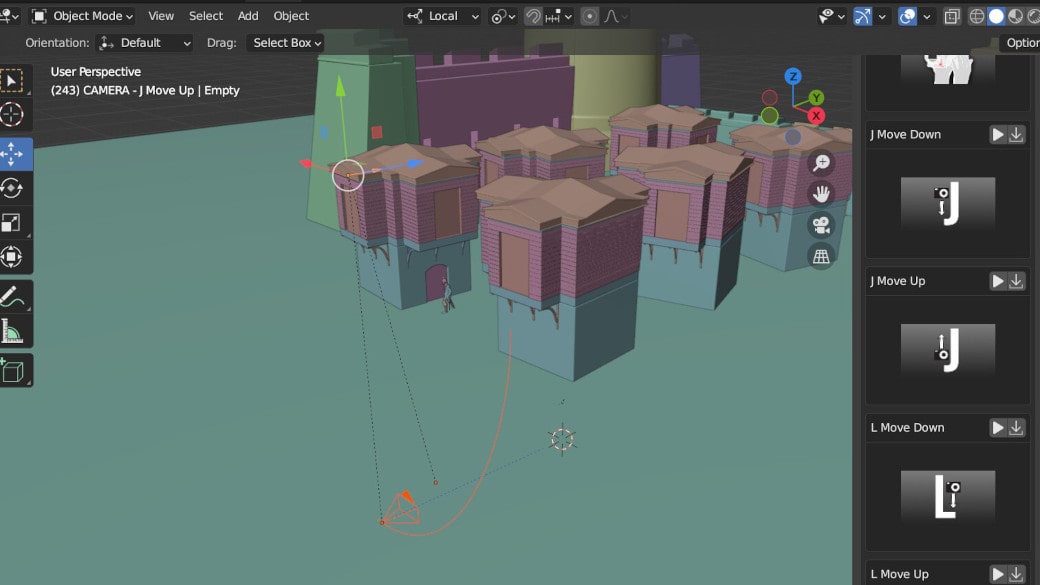Download the L Move Up preset
1040x585 pixels.
(1016, 574)
